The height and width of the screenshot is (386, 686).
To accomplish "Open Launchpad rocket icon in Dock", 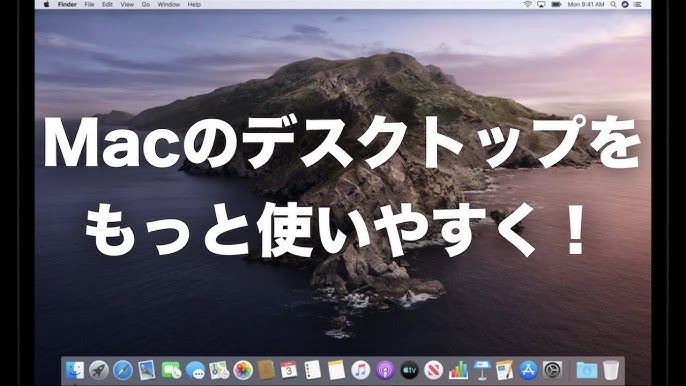I will [99, 371].
